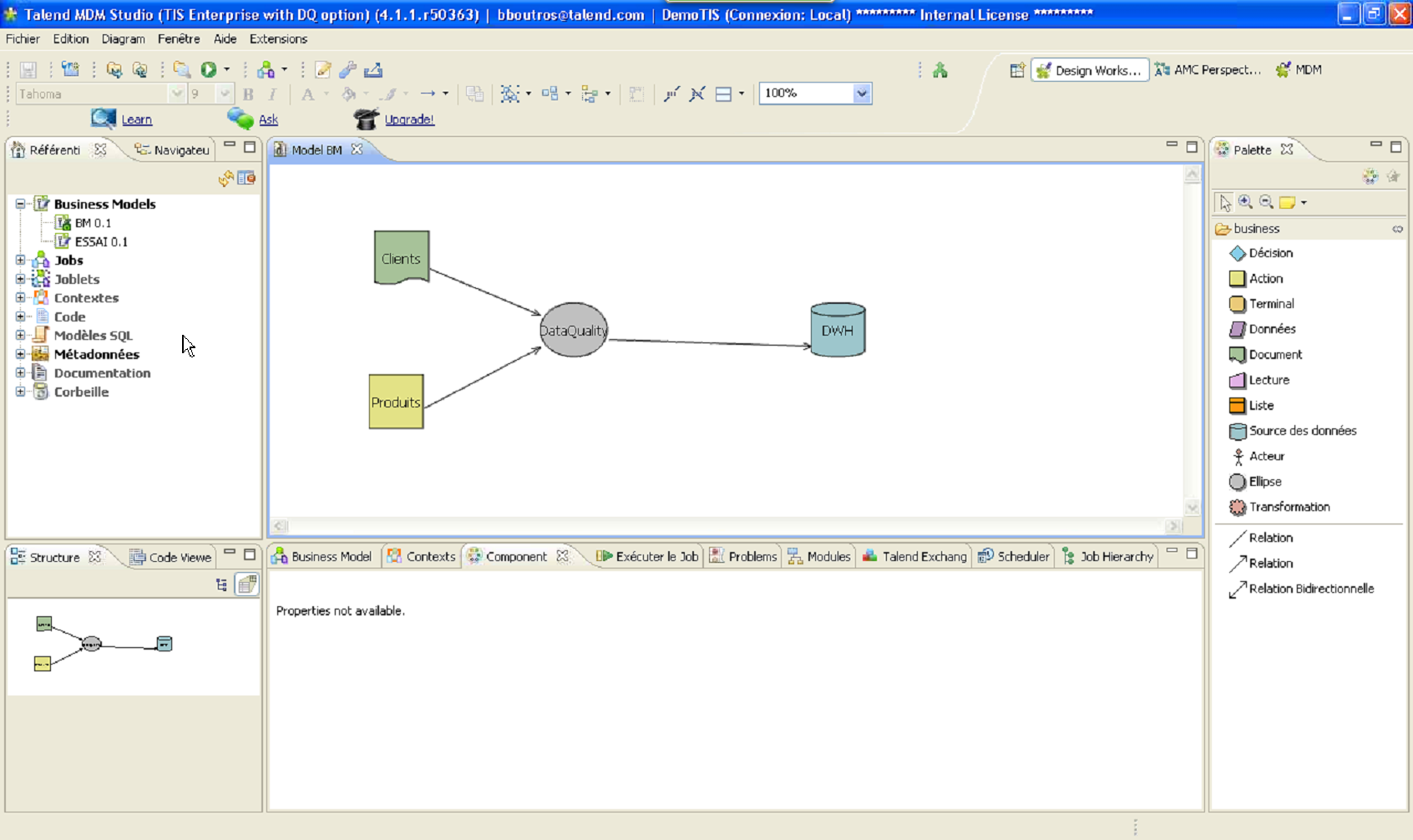Toggle italic text formatting
1413x840 pixels.
272,94
